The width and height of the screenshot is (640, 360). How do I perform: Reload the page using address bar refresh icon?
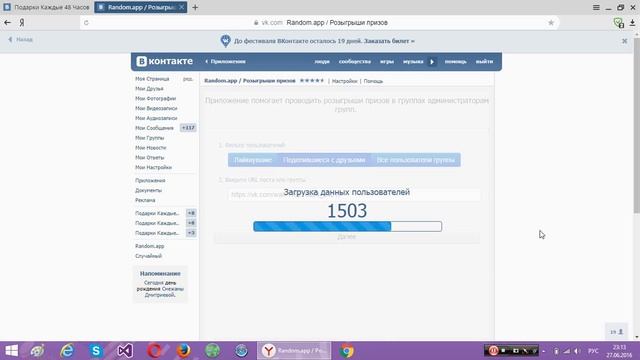point(86,23)
